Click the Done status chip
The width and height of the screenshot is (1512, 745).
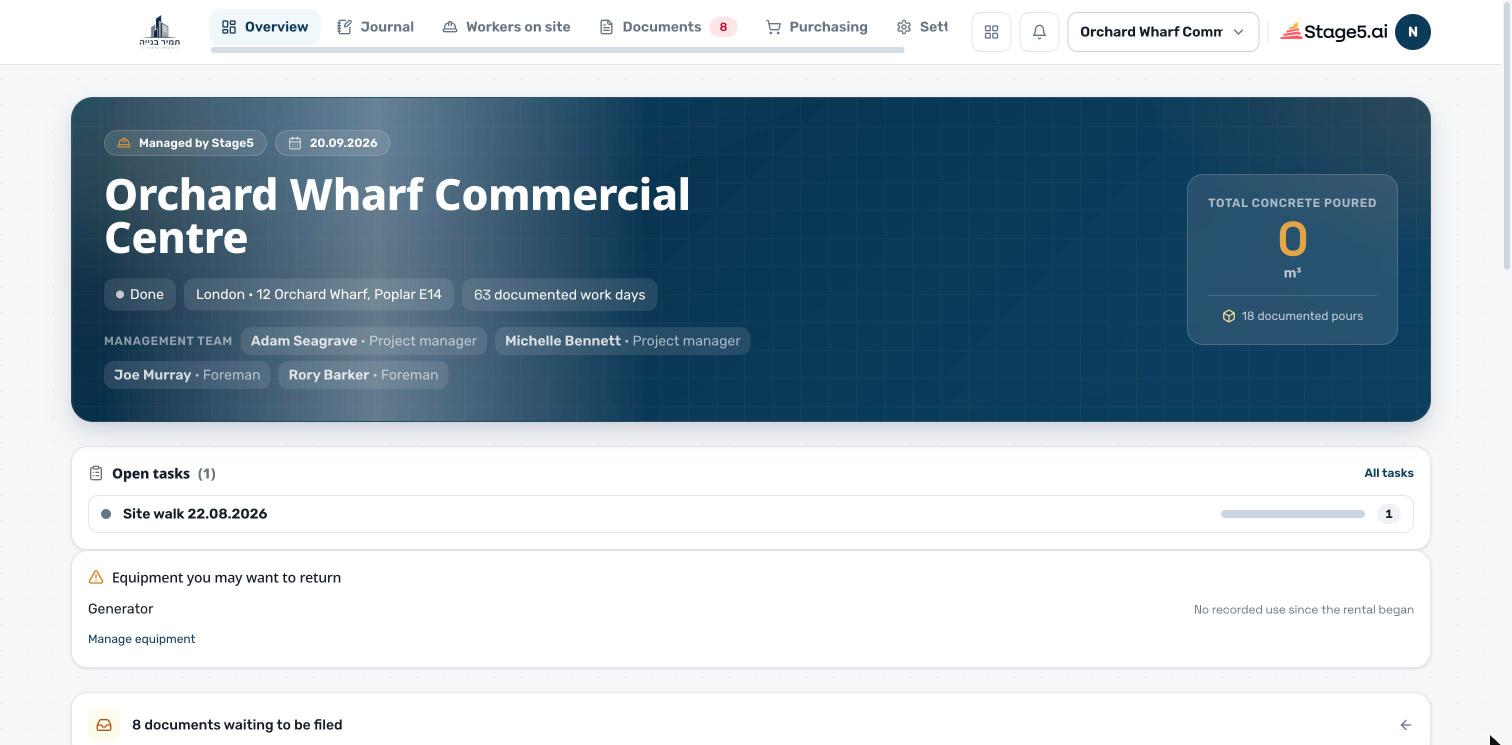click(x=140, y=294)
